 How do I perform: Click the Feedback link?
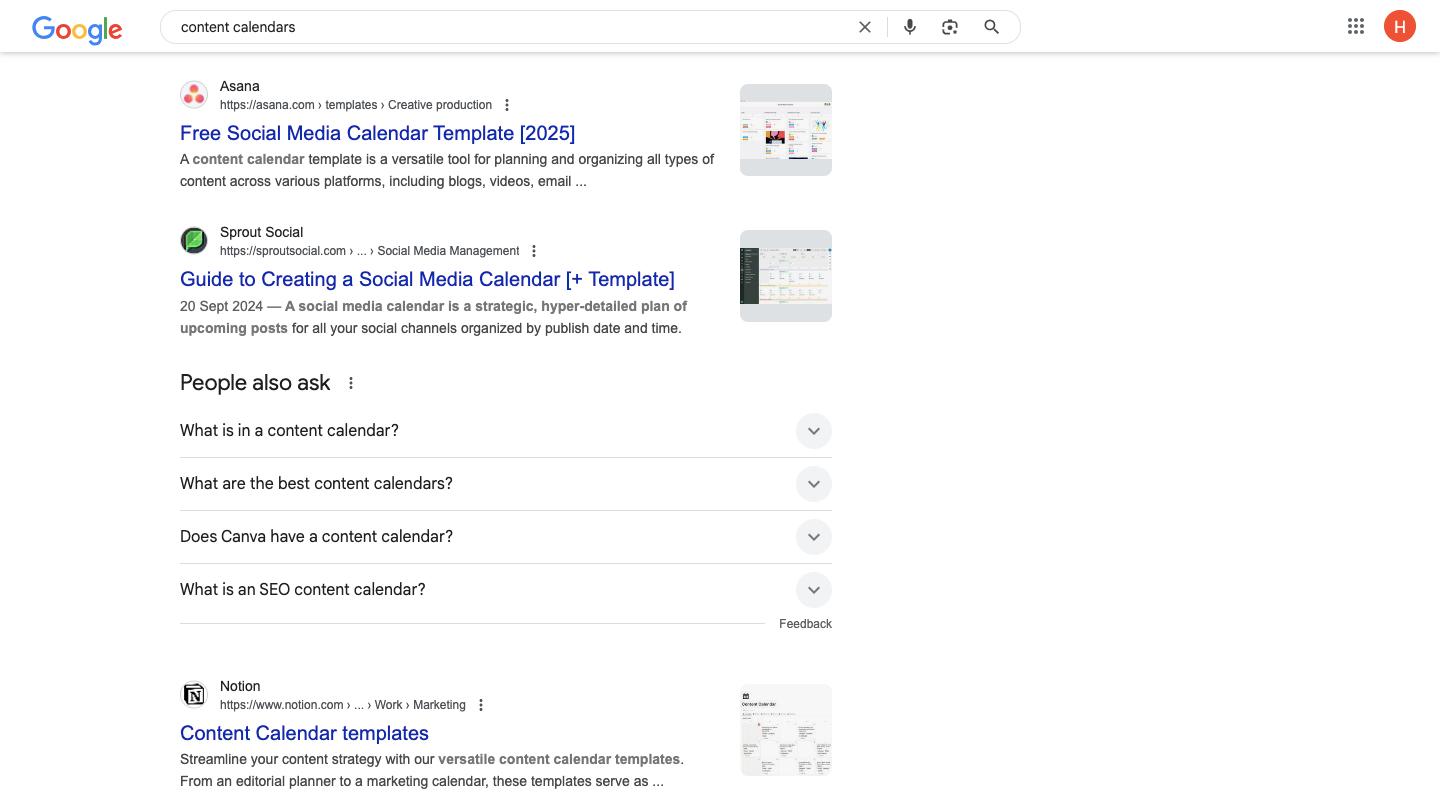[x=805, y=624]
